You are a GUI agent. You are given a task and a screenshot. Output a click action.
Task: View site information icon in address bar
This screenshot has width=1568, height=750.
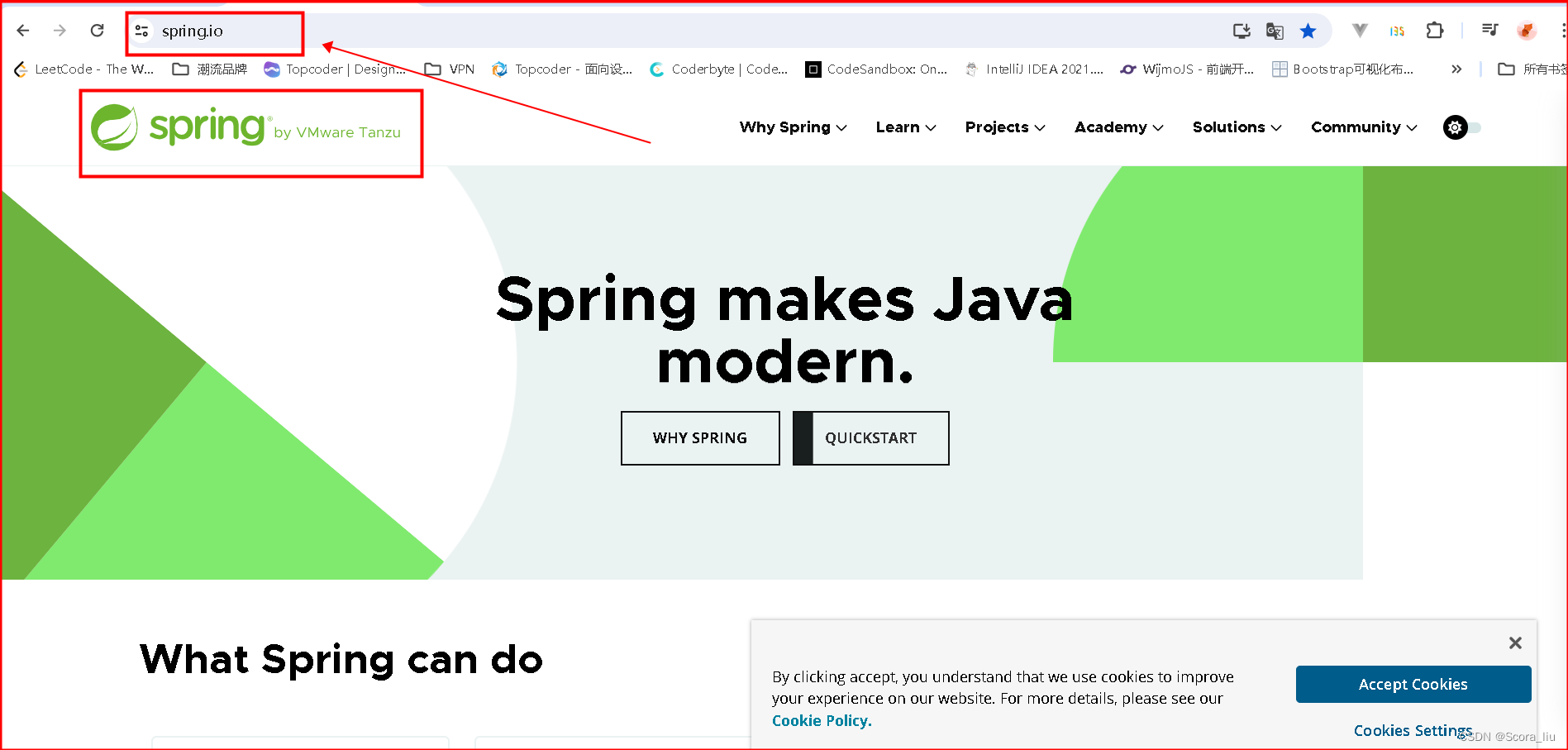tap(142, 31)
